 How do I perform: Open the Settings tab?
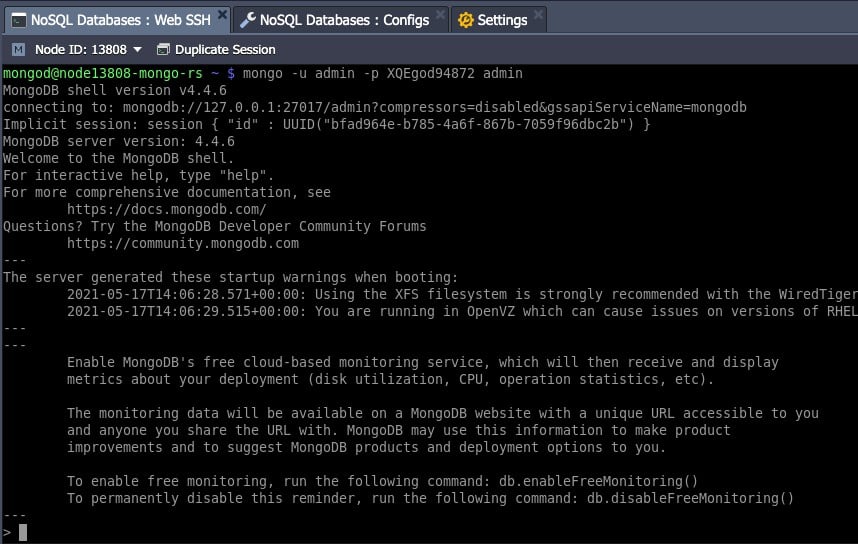pos(498,20)
